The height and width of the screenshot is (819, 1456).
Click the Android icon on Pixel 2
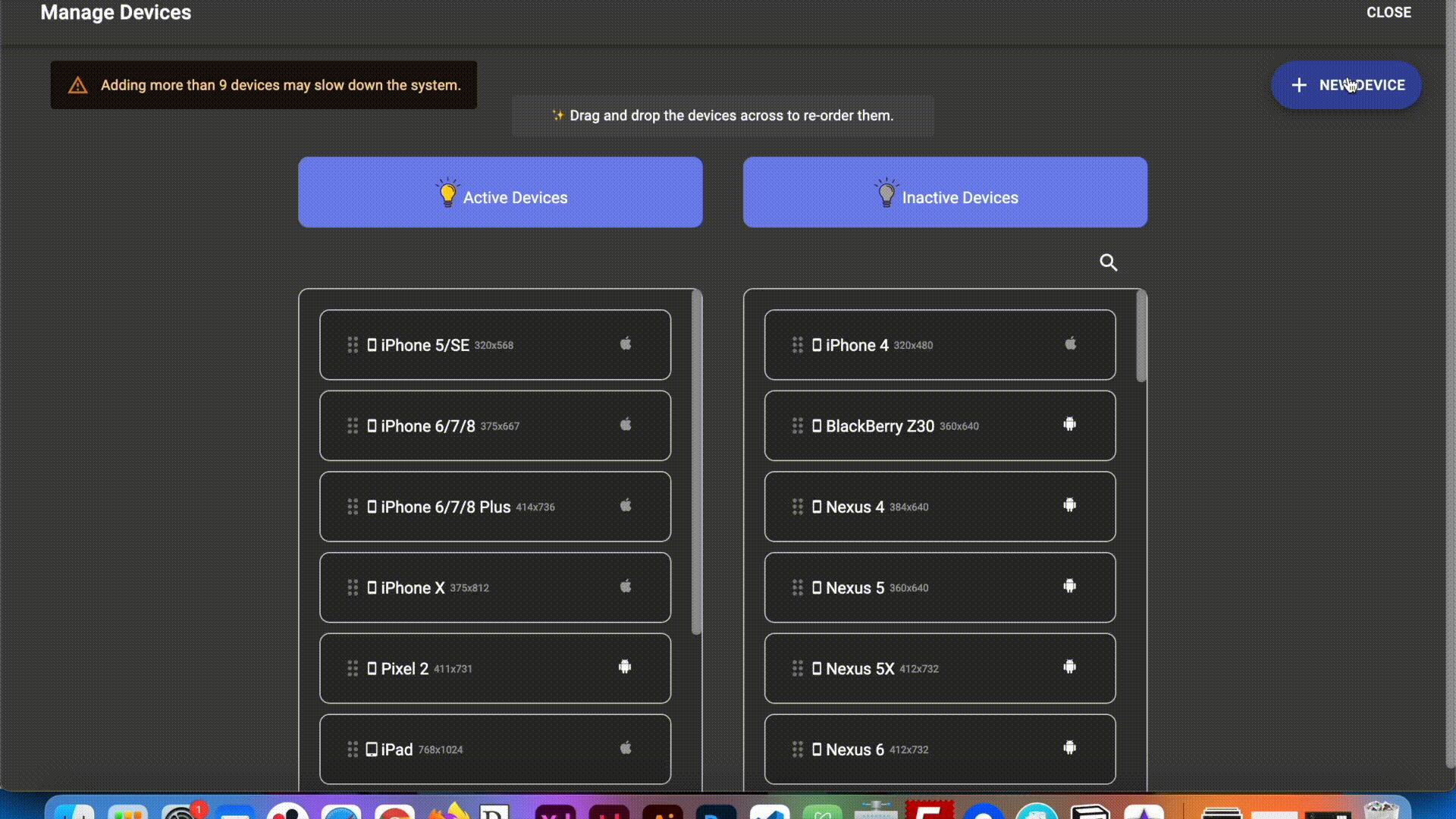625,667
